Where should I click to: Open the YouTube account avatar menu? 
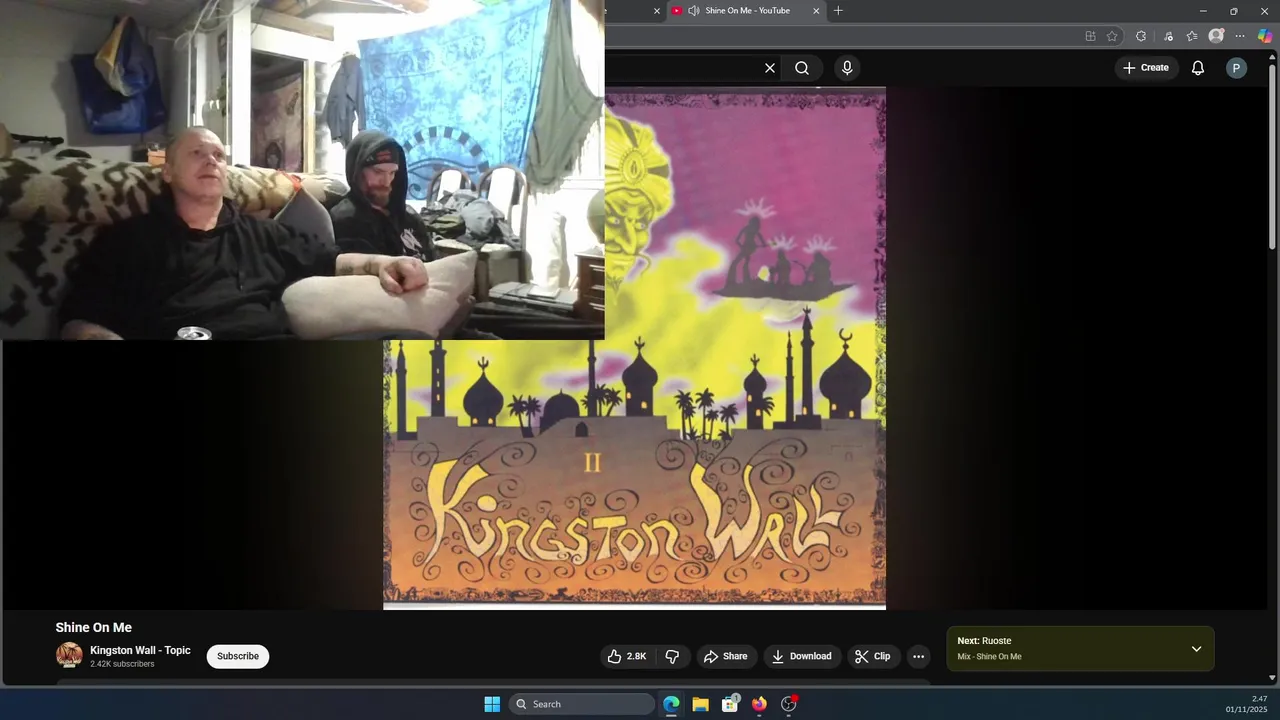pos(1236,68)
